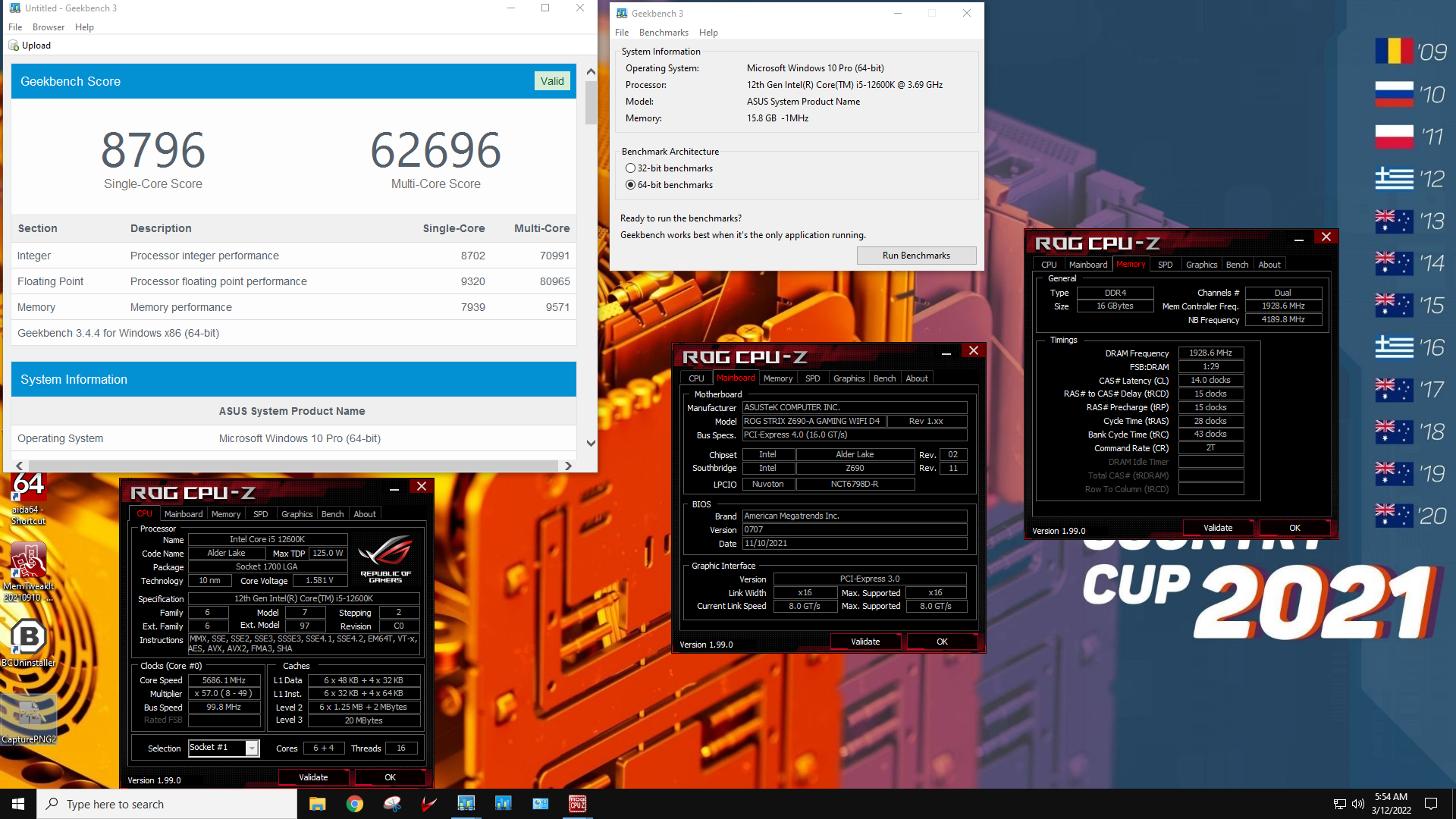Click the Floating Point row in results table
Viewport: 1456px width, 819px height.
click(293, 281)
